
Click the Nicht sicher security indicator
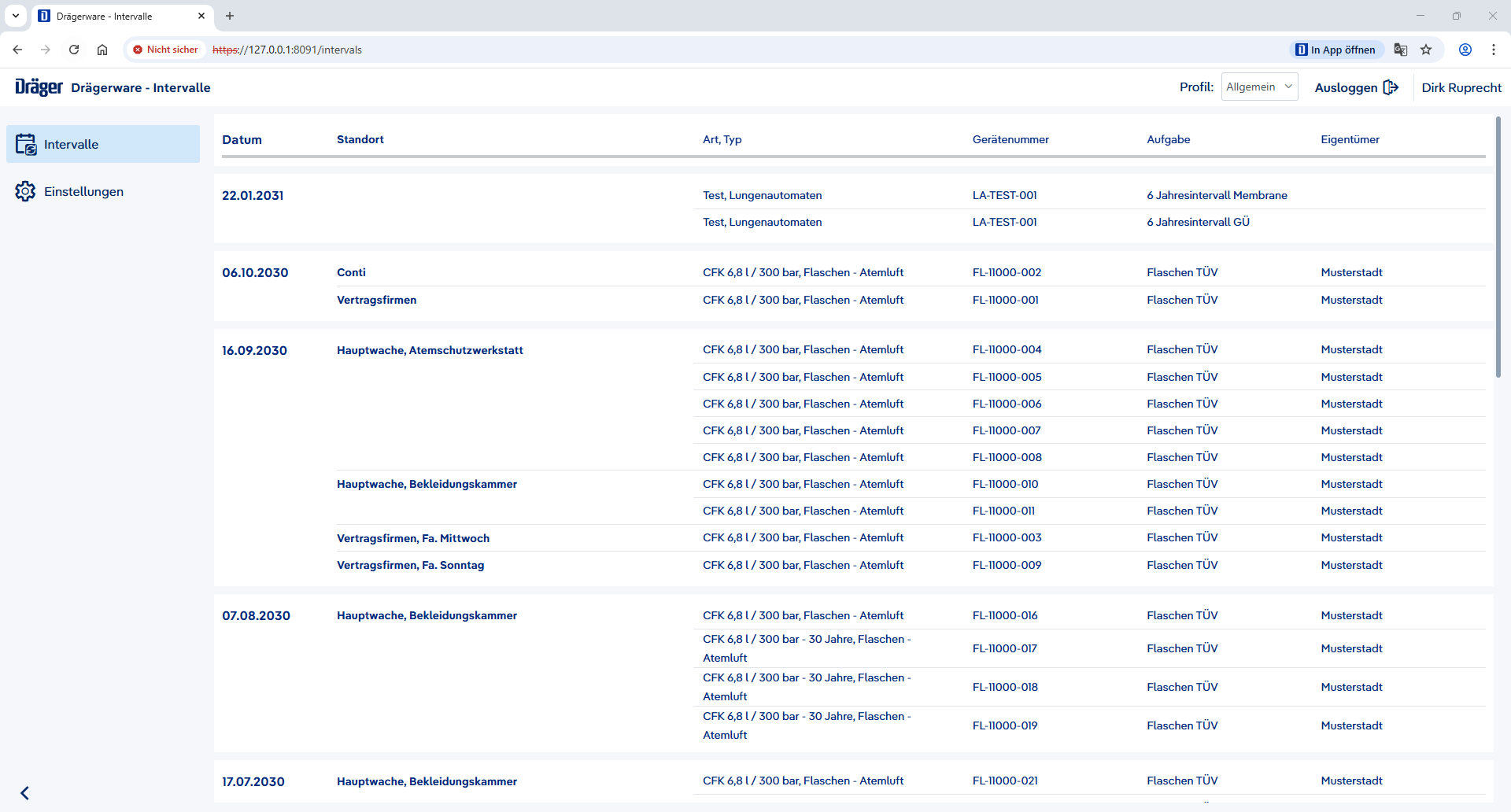[165, 50]
